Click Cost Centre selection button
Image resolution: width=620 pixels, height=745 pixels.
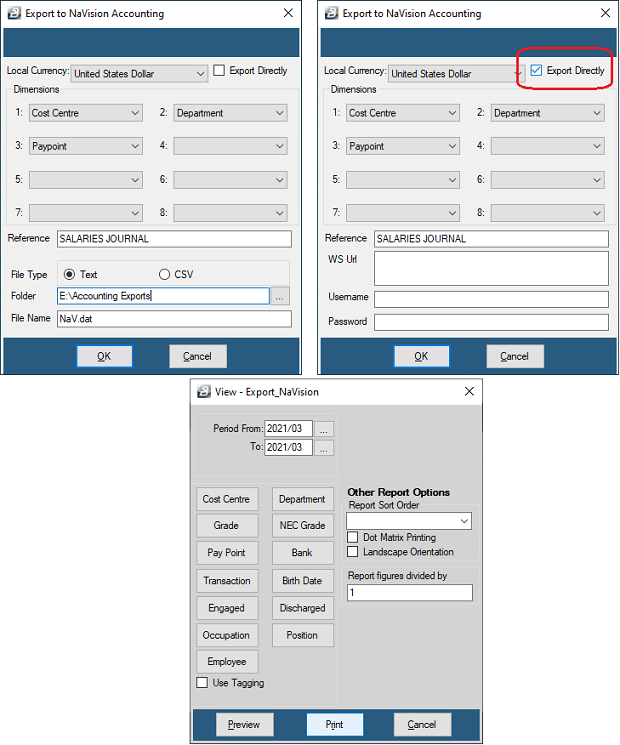point(227,499)
